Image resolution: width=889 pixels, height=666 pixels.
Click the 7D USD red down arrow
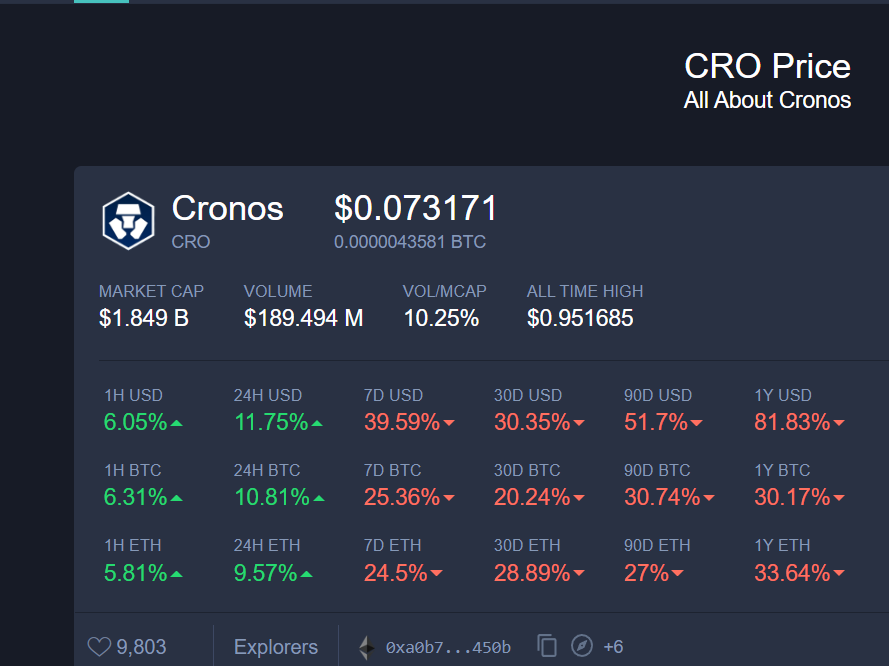coord(448,423)
